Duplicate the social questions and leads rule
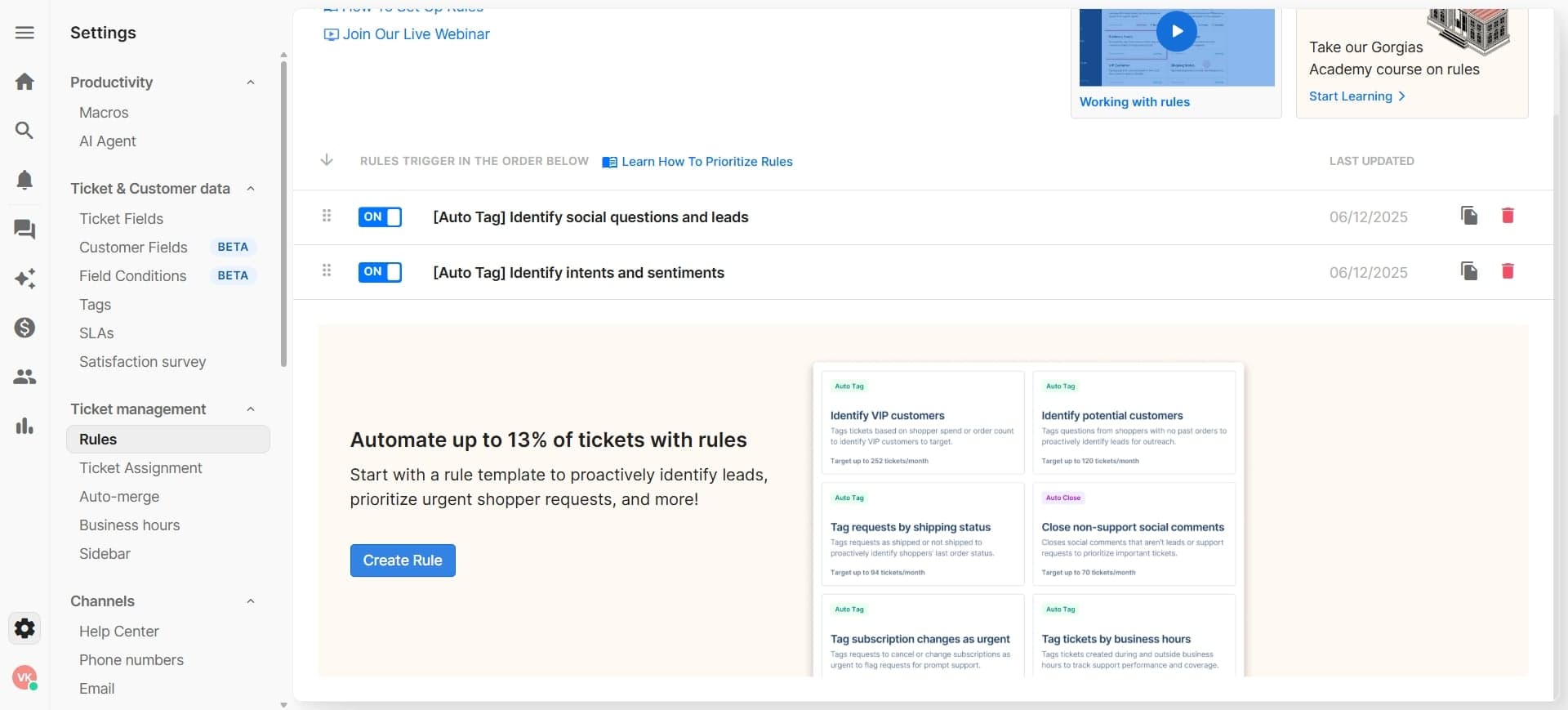The width and height of the screenshot is (1568, 710). tap(1469, 216)
